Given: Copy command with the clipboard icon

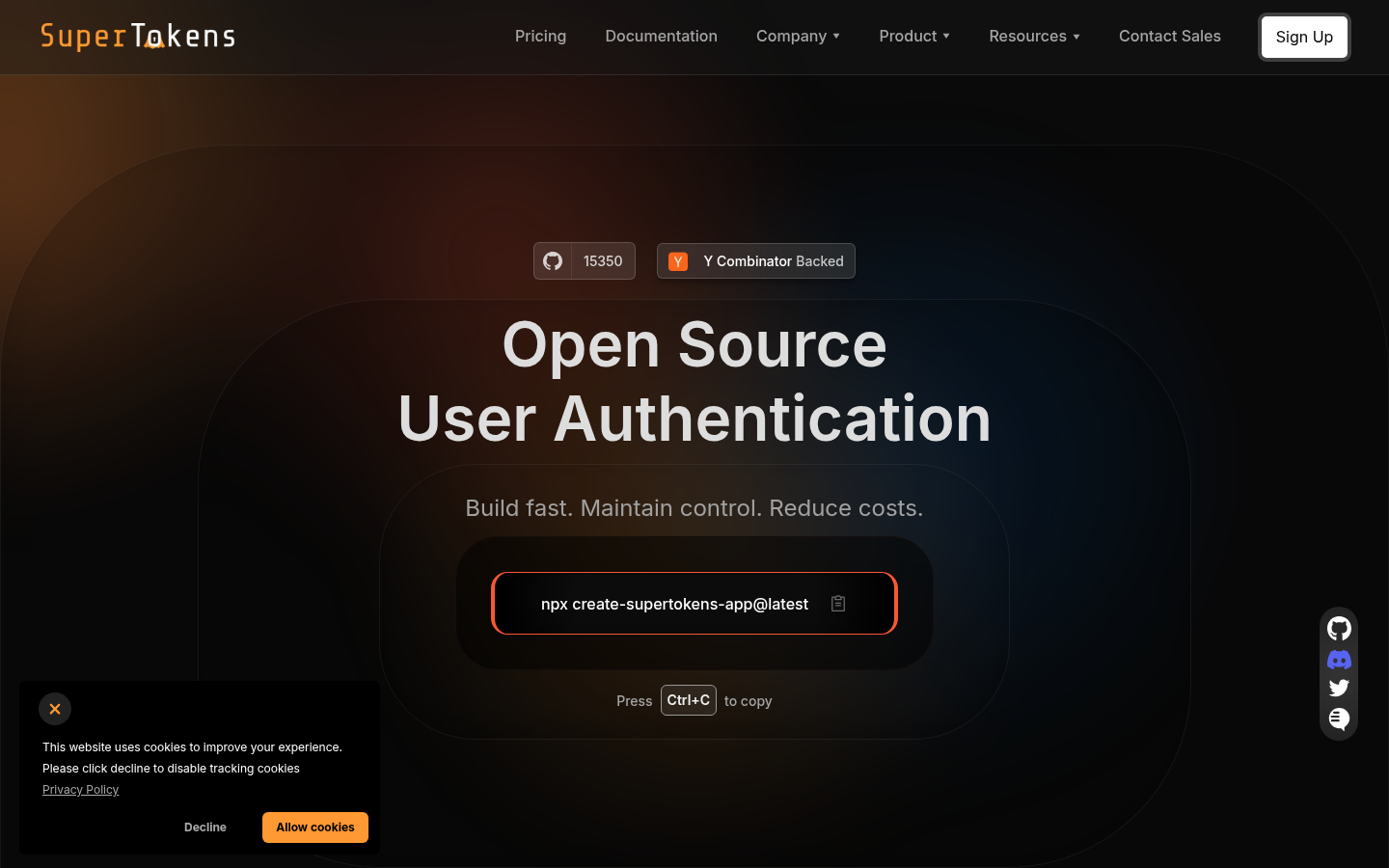Looking at the screenshot, I should (838, 604).
